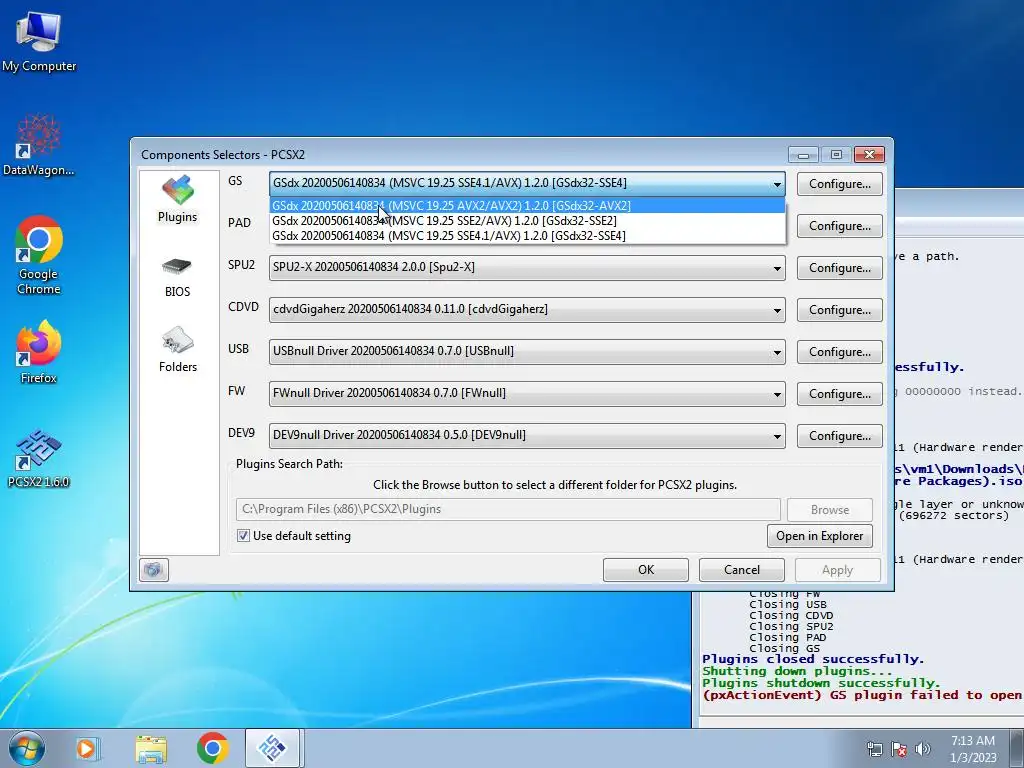Click 'GS plugin failed to open' log line
The height and width of the screenshot is (768, 1024).
point(863,695)
